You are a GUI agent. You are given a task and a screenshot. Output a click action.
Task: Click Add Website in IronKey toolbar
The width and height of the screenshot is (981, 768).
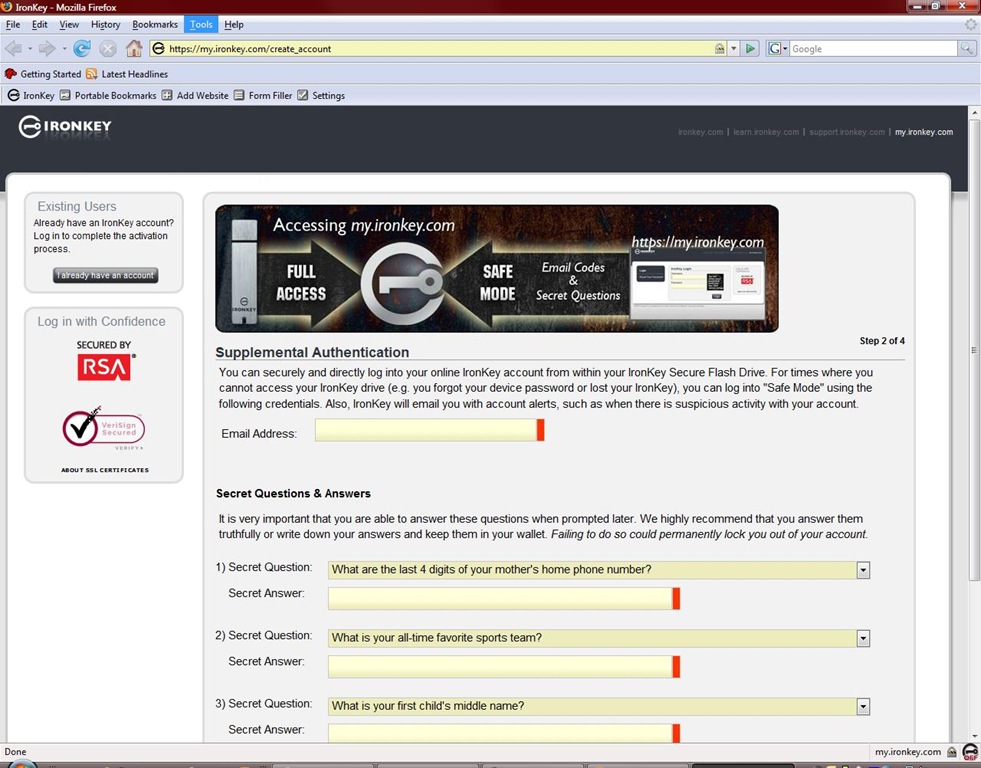195,96
